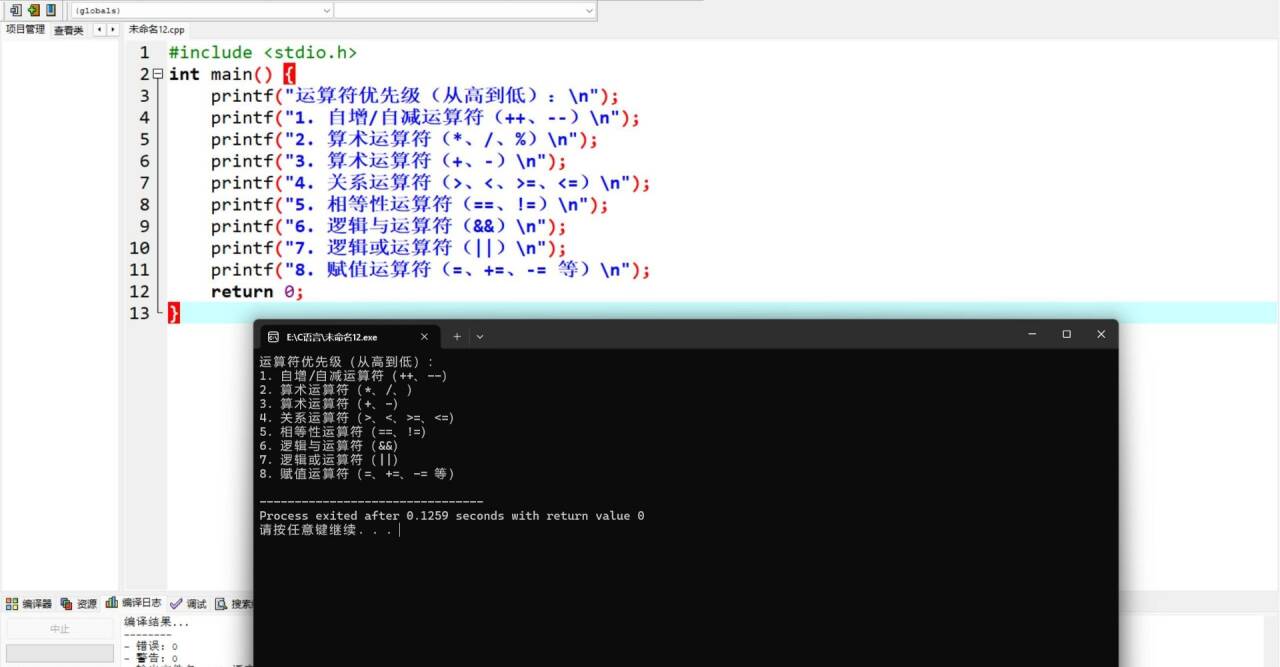
Task: View the 编译日志 compile log panel
Action: tap(141, 602)
